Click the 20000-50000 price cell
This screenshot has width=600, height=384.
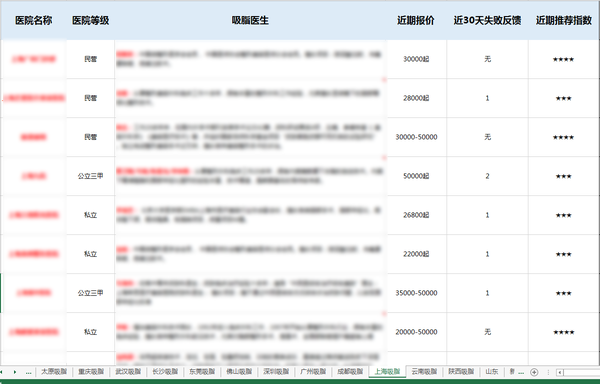click(x=416, y=332)
